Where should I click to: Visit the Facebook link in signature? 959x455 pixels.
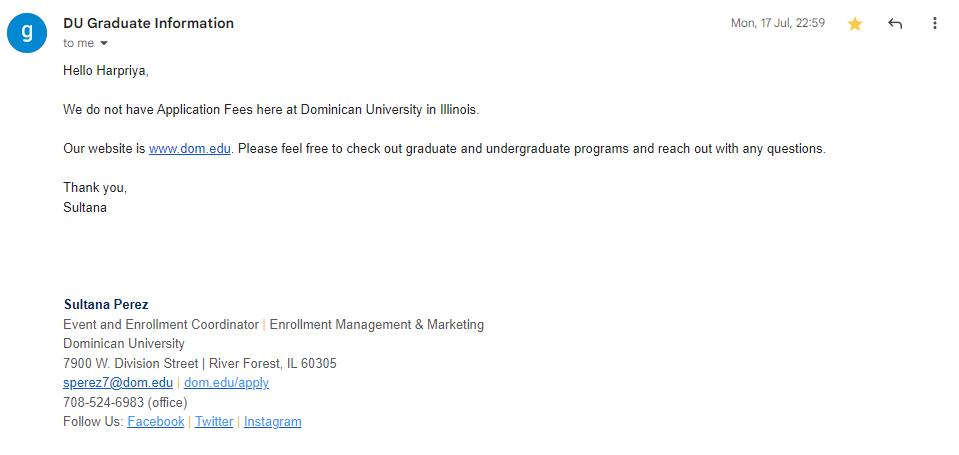(156, 422)
